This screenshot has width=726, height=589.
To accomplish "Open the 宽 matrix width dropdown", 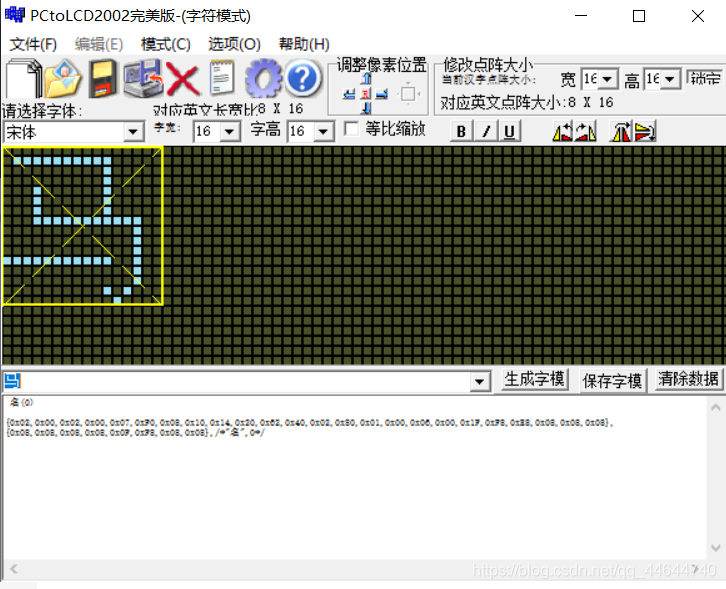I will (607, 79).
